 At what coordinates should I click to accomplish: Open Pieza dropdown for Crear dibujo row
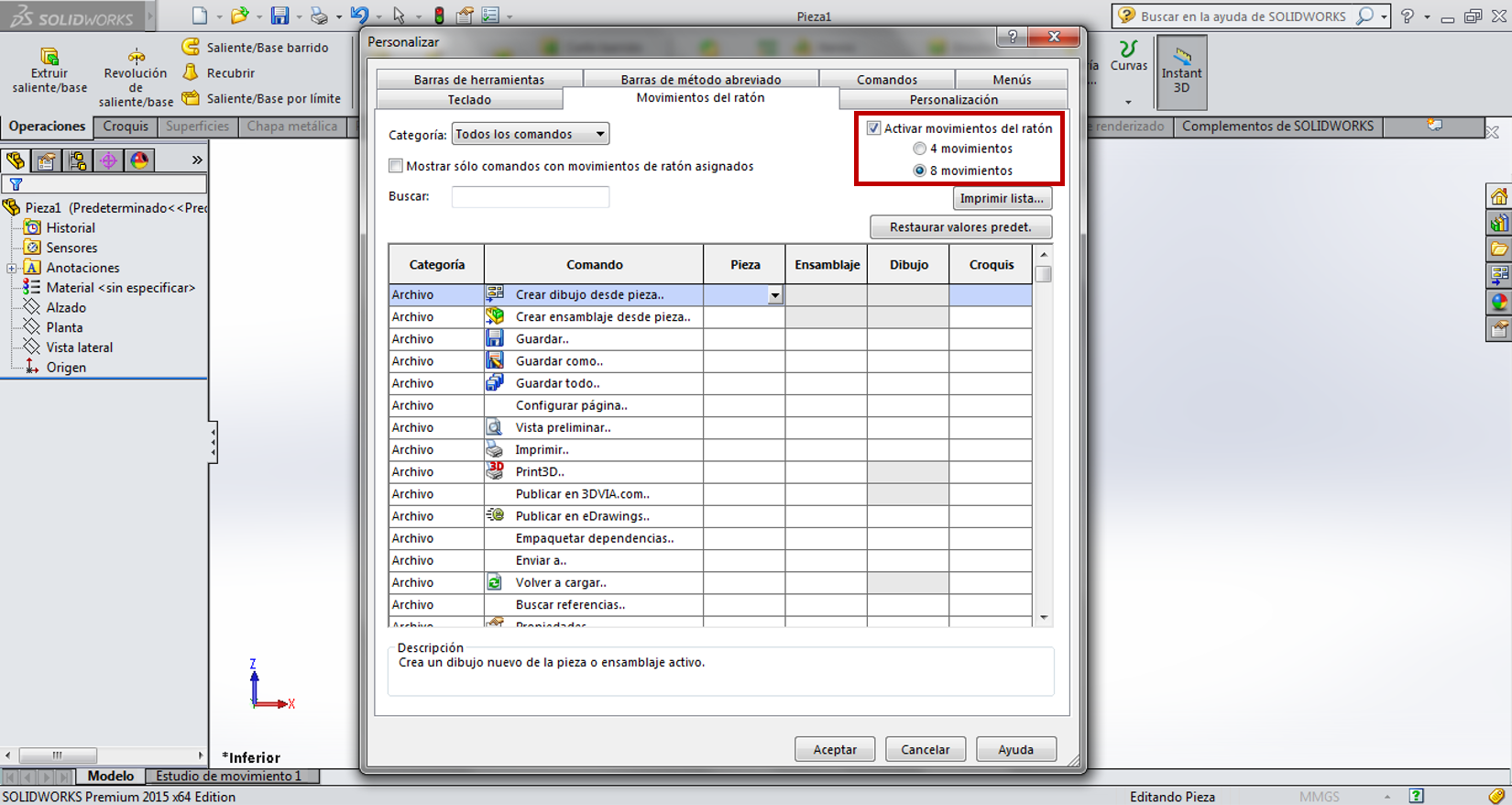pos(775,295)
